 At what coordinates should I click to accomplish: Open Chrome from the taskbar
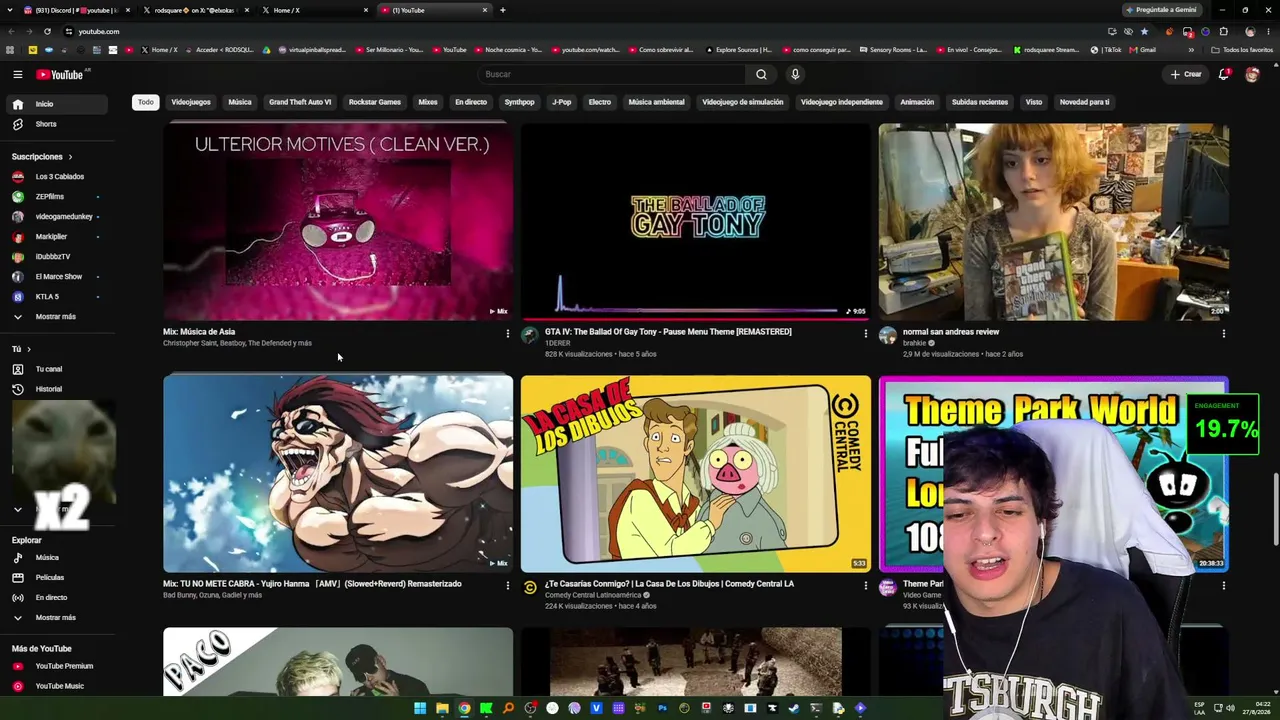pos(464,708)
